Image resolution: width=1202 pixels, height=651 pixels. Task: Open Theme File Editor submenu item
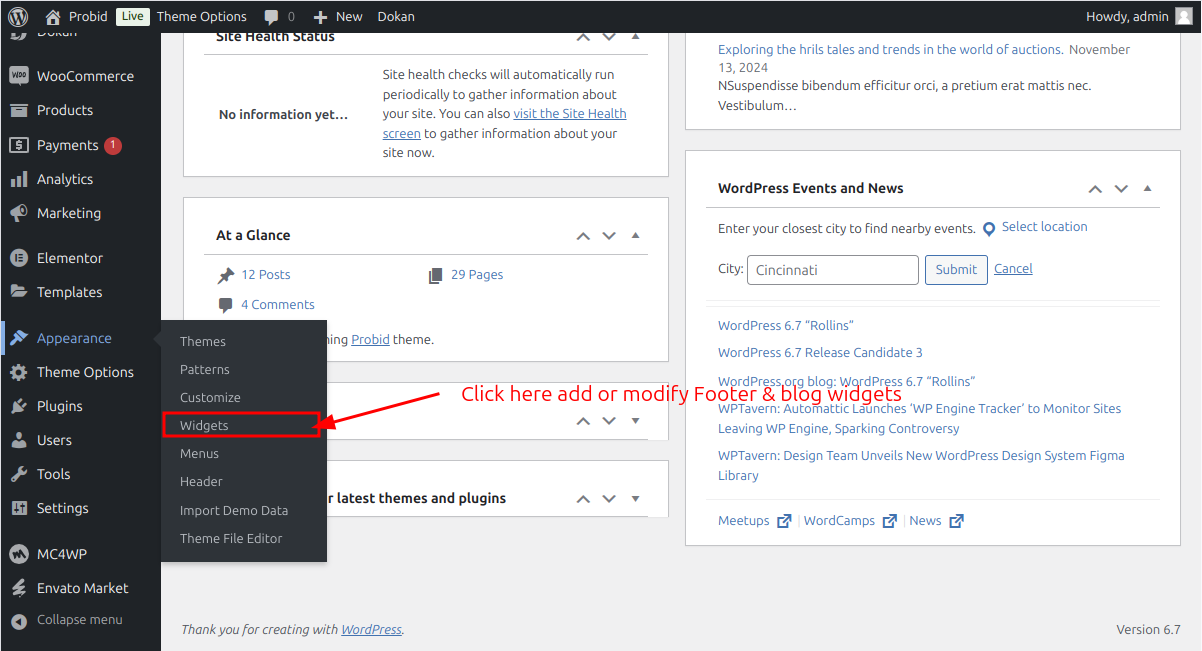pos(231,538)
